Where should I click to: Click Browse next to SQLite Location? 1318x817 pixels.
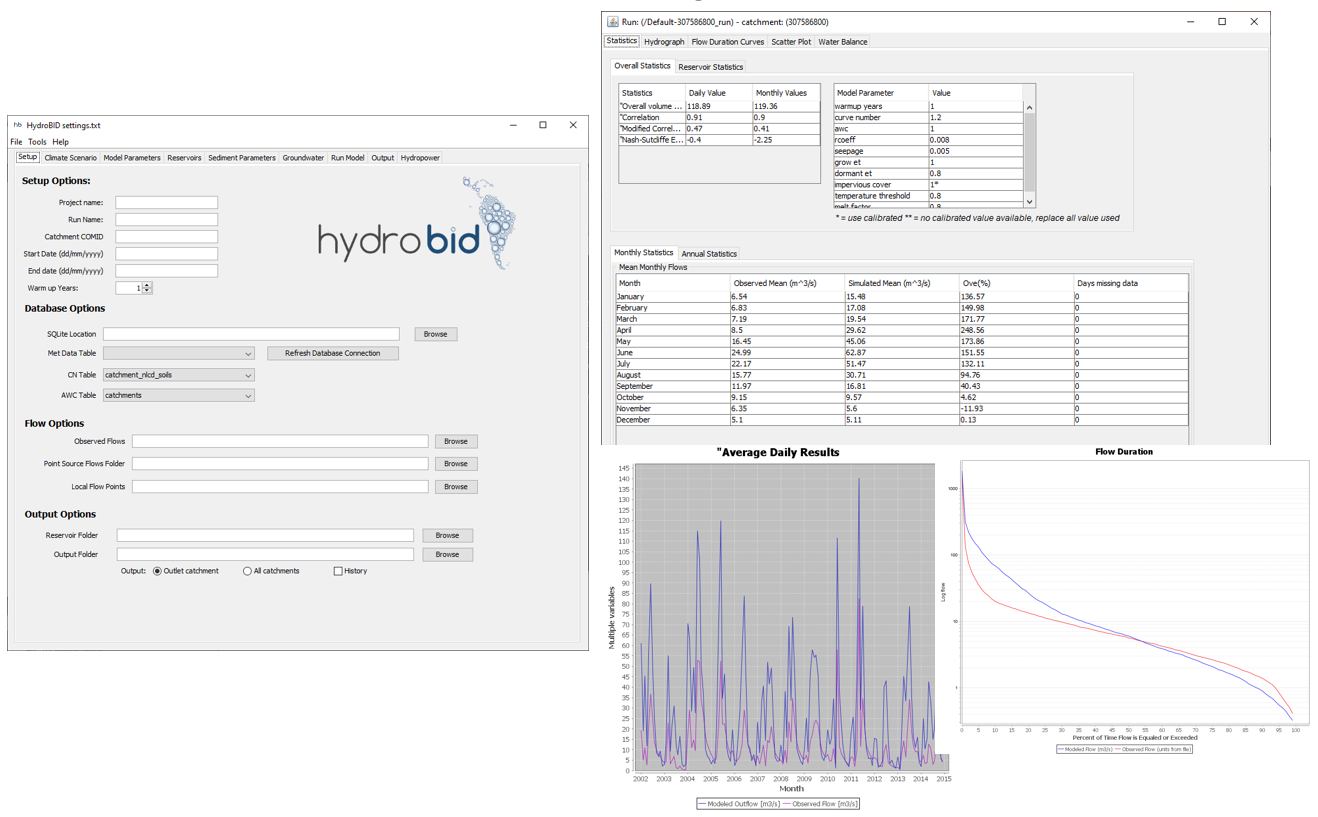(x=435, y=334)
